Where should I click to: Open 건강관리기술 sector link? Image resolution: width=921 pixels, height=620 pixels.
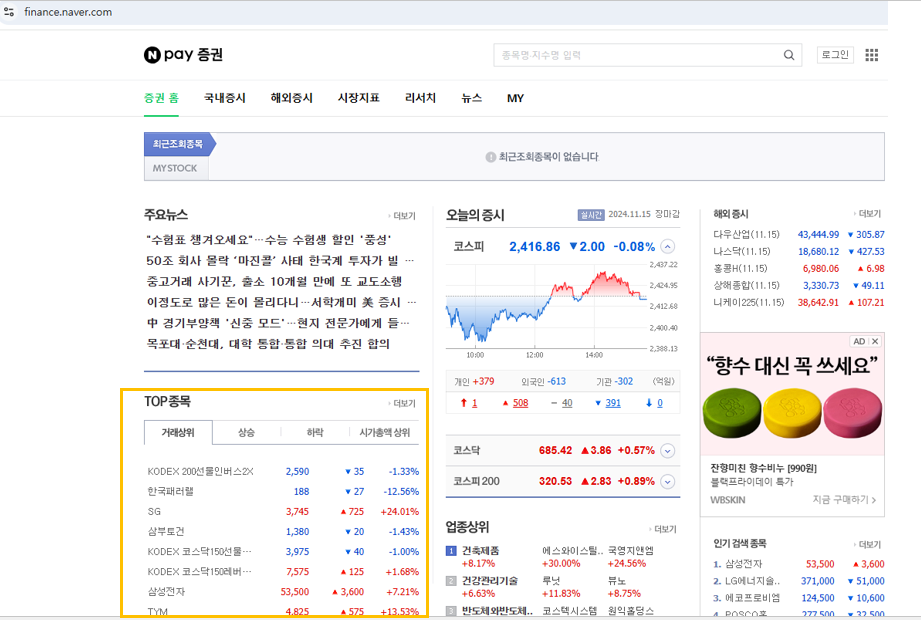click(x=490, y=581)
